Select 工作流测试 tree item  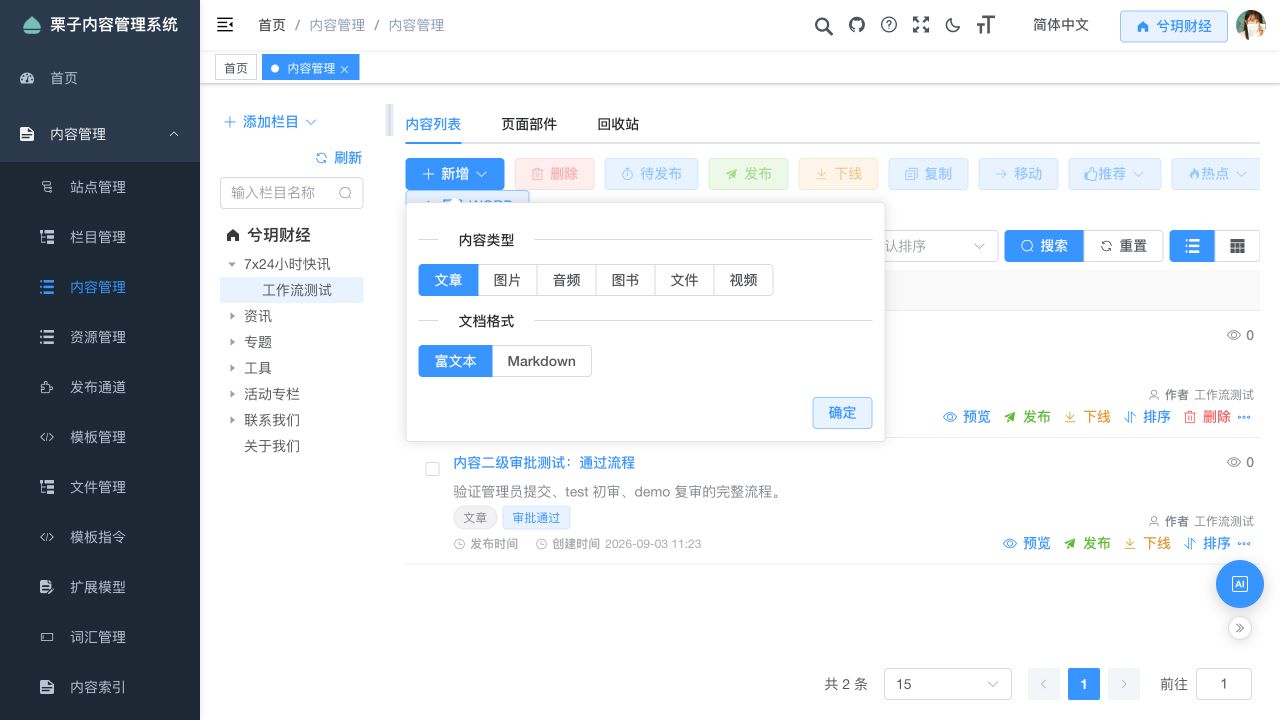297,290
